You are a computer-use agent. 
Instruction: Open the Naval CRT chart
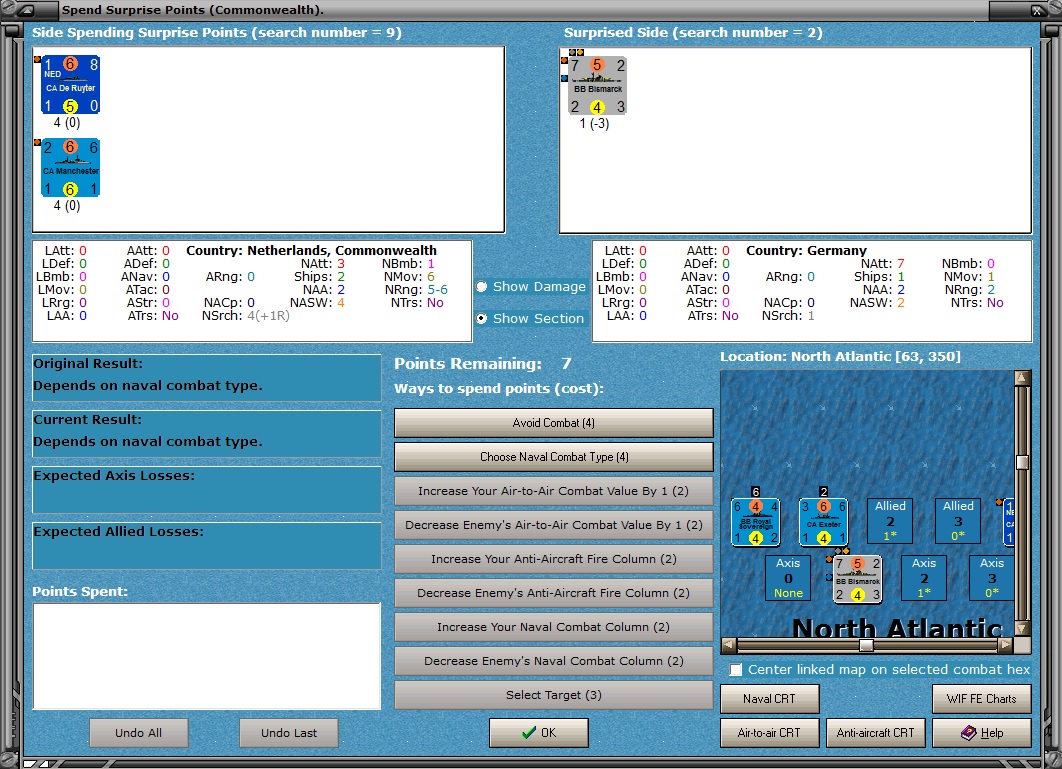tap(769, 699)
